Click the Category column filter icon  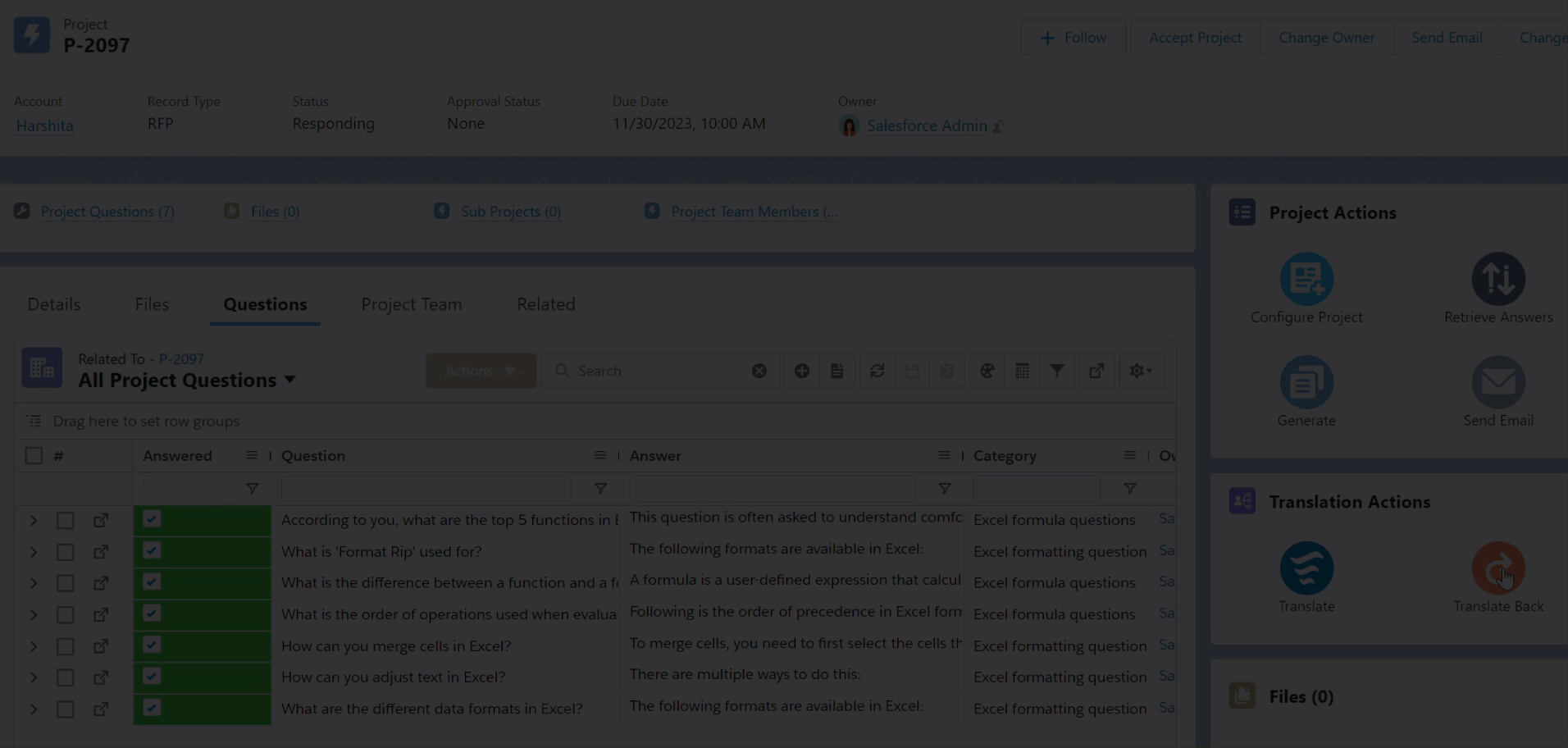(x=1130, y=489)
